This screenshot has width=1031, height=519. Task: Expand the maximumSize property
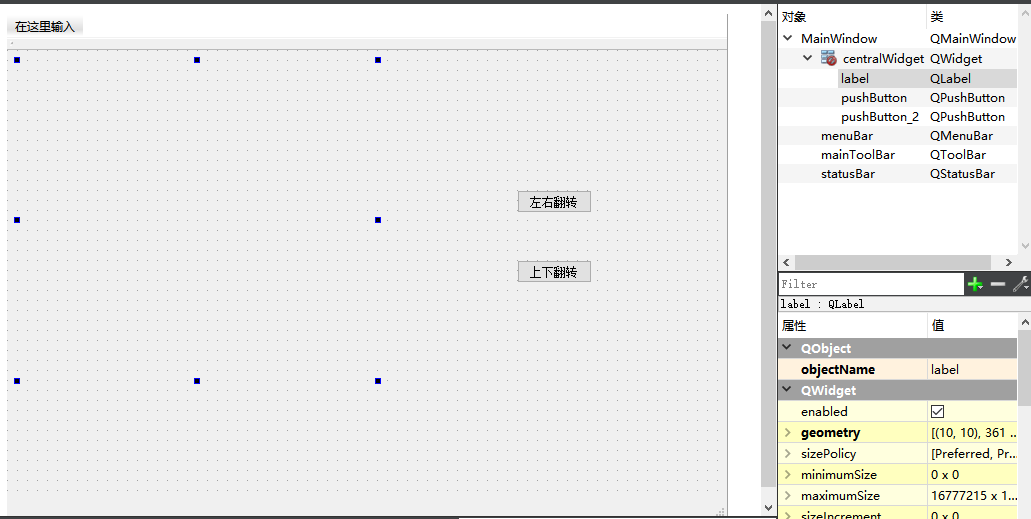click(x=787, y=496)
